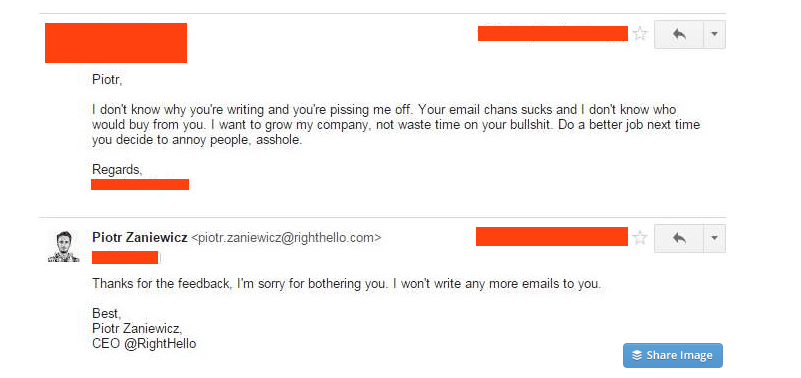The height and width of the screenshot is (378, 801).
Task: Reply to the first email using arrow icon
Action: [679, 34]
